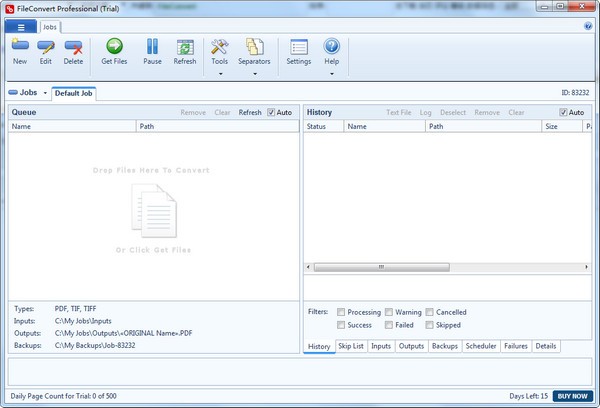The width and height of the screenshot is (600, 408).
Task: Sort History by Status column header
Action: tap(323, 126)
